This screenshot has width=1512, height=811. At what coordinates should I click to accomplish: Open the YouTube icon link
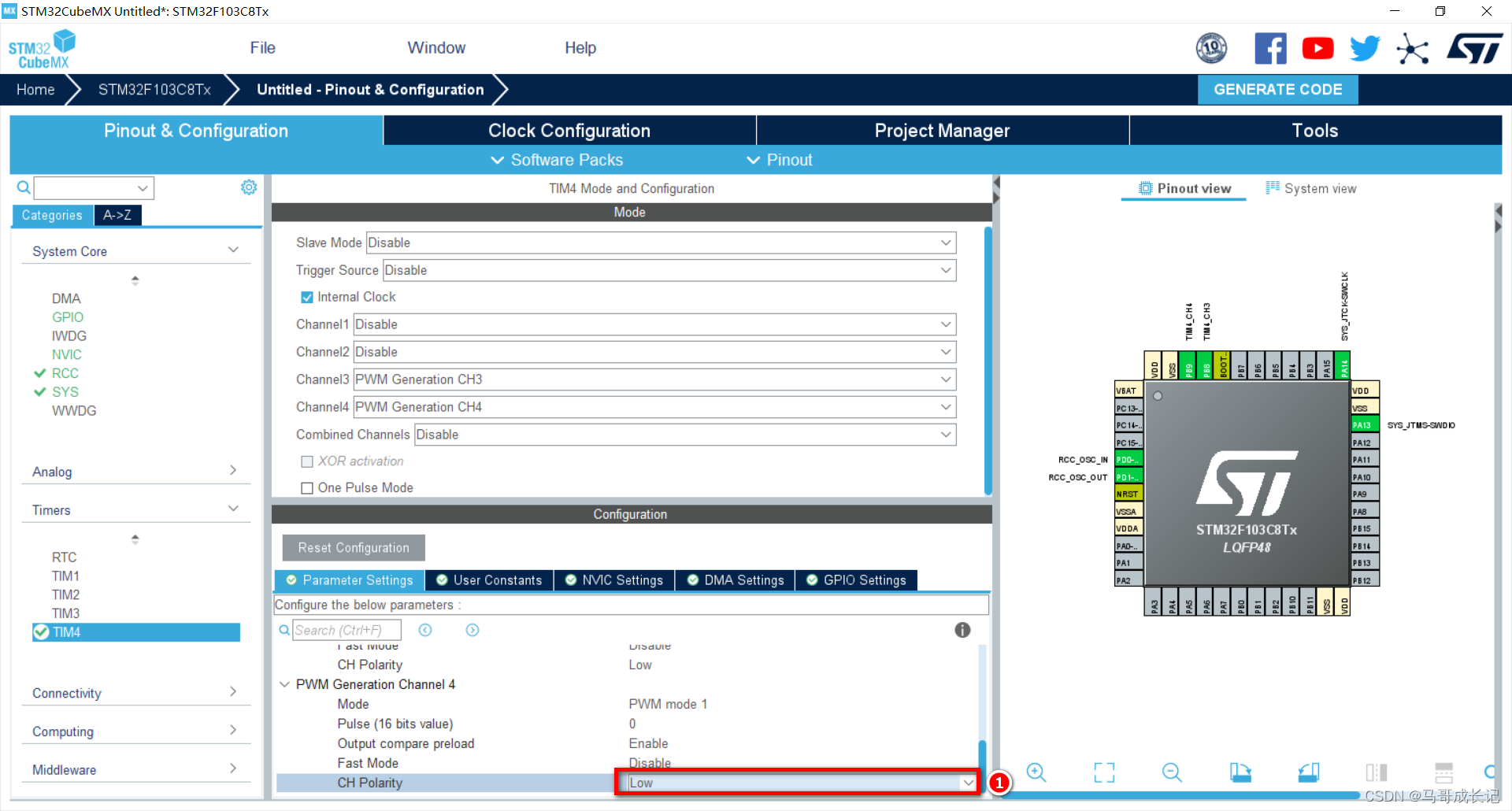[x=1317, y=48]
